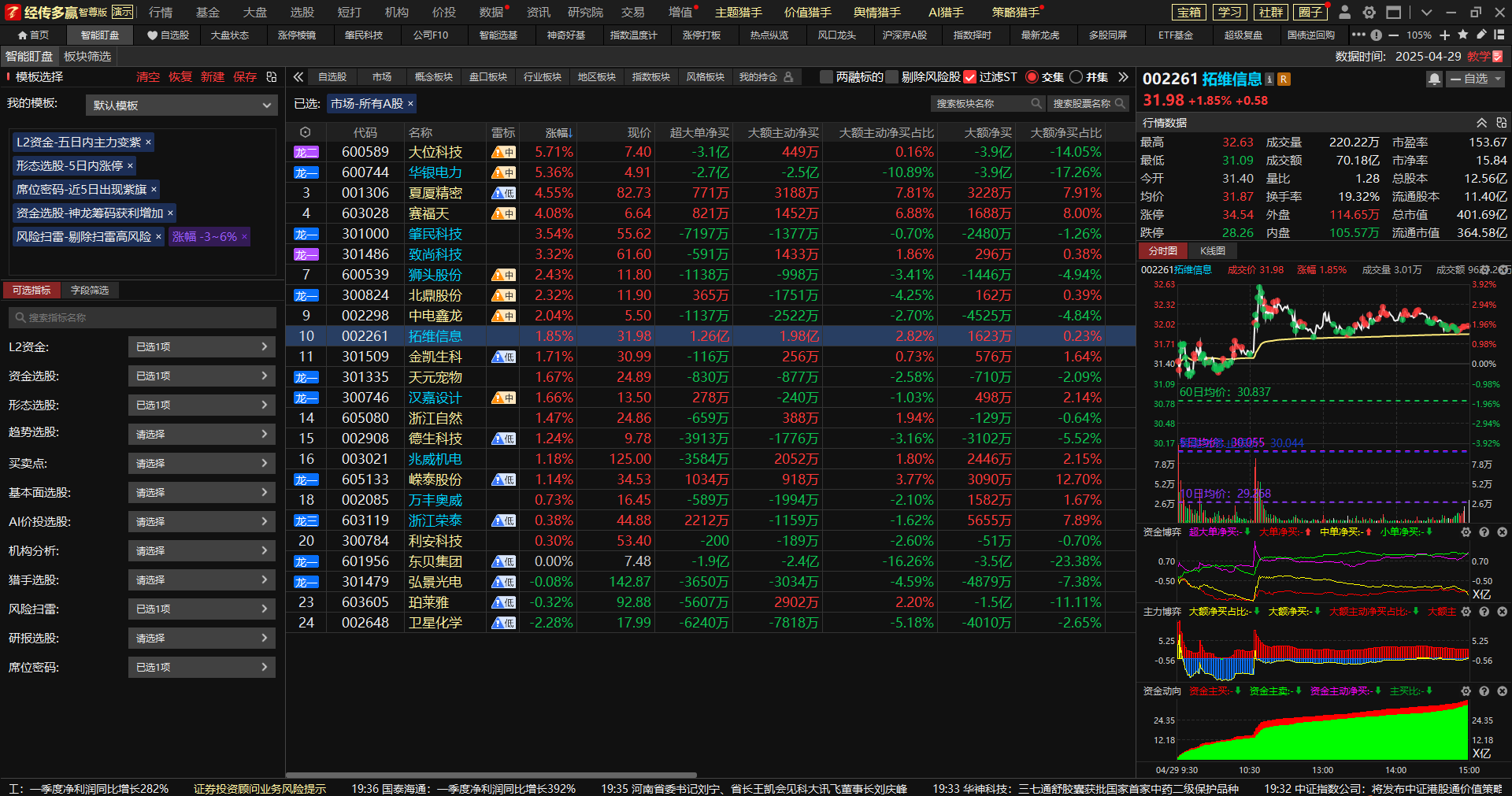Toggle the 教学 checkbox
This screenshot has height=796, width=1512.
point(1498,57)
